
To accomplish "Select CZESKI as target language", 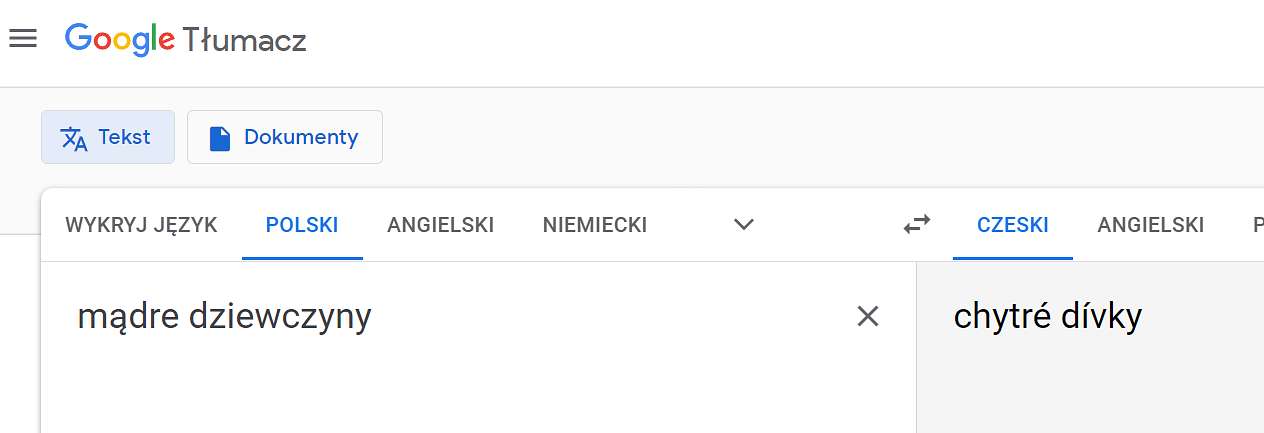I will pos(1013,225).
